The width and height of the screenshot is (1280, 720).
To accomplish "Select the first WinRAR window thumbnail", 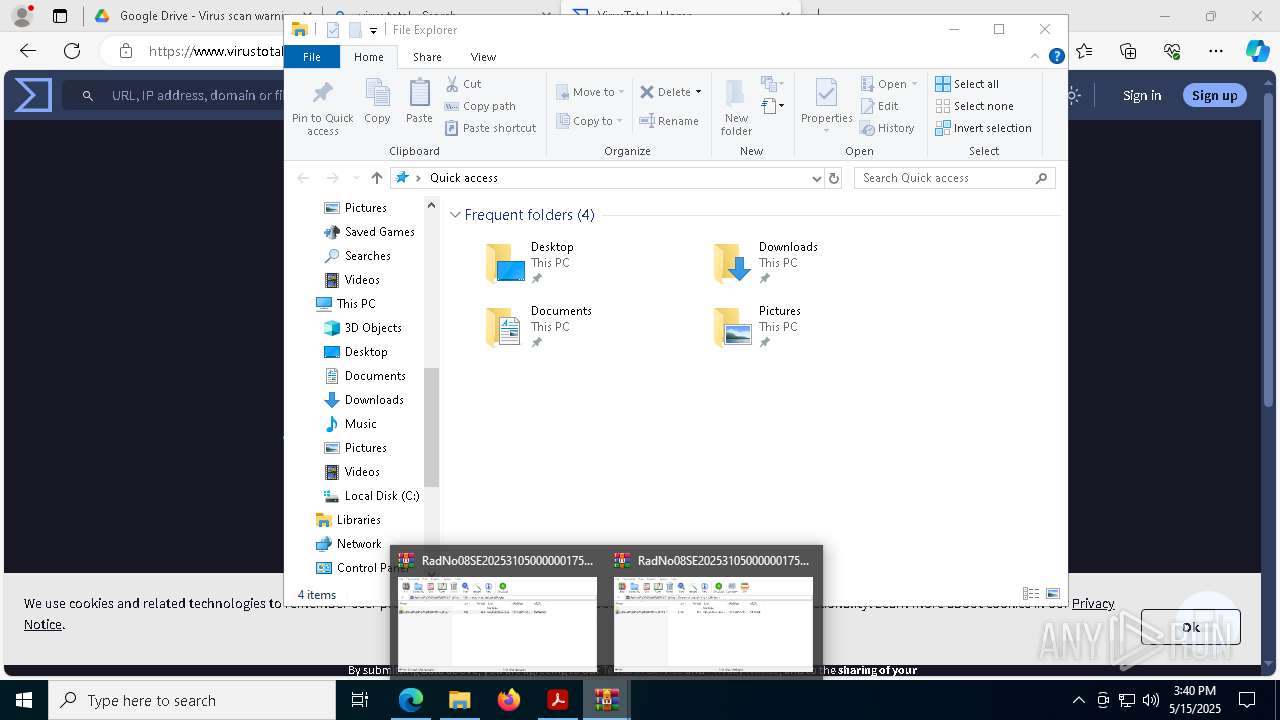I will (x=498, y=612).
